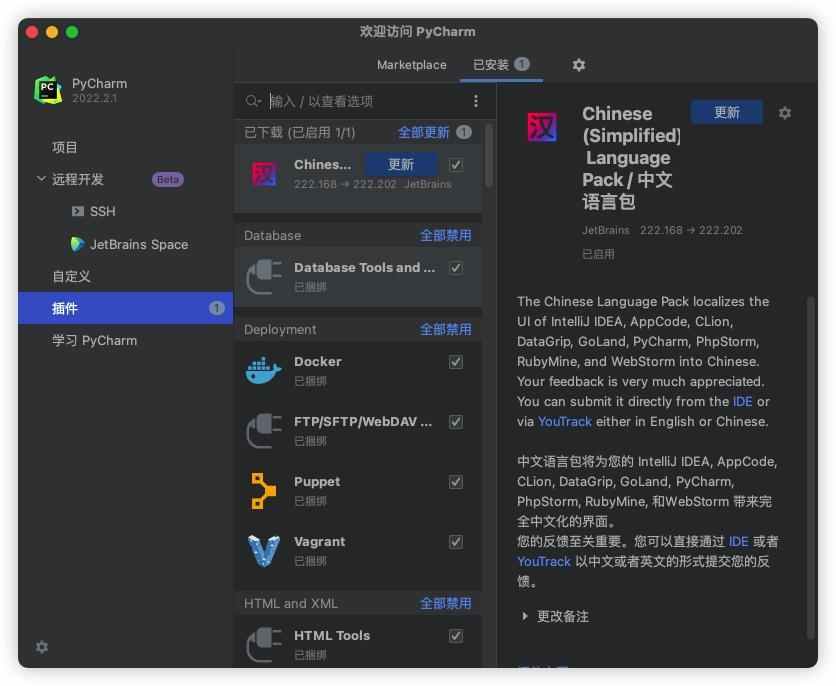Click the green zoom window button
This screenshot has width=836, height=686.
tap(72, 32)
